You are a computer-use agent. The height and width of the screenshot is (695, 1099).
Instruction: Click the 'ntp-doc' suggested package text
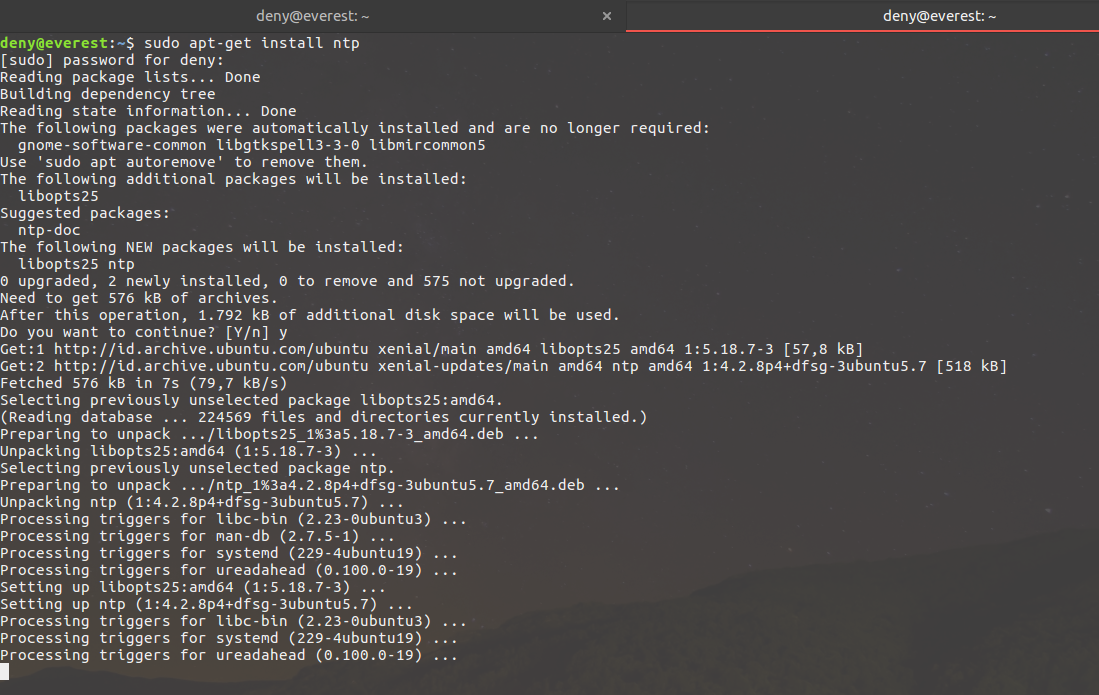48,229
